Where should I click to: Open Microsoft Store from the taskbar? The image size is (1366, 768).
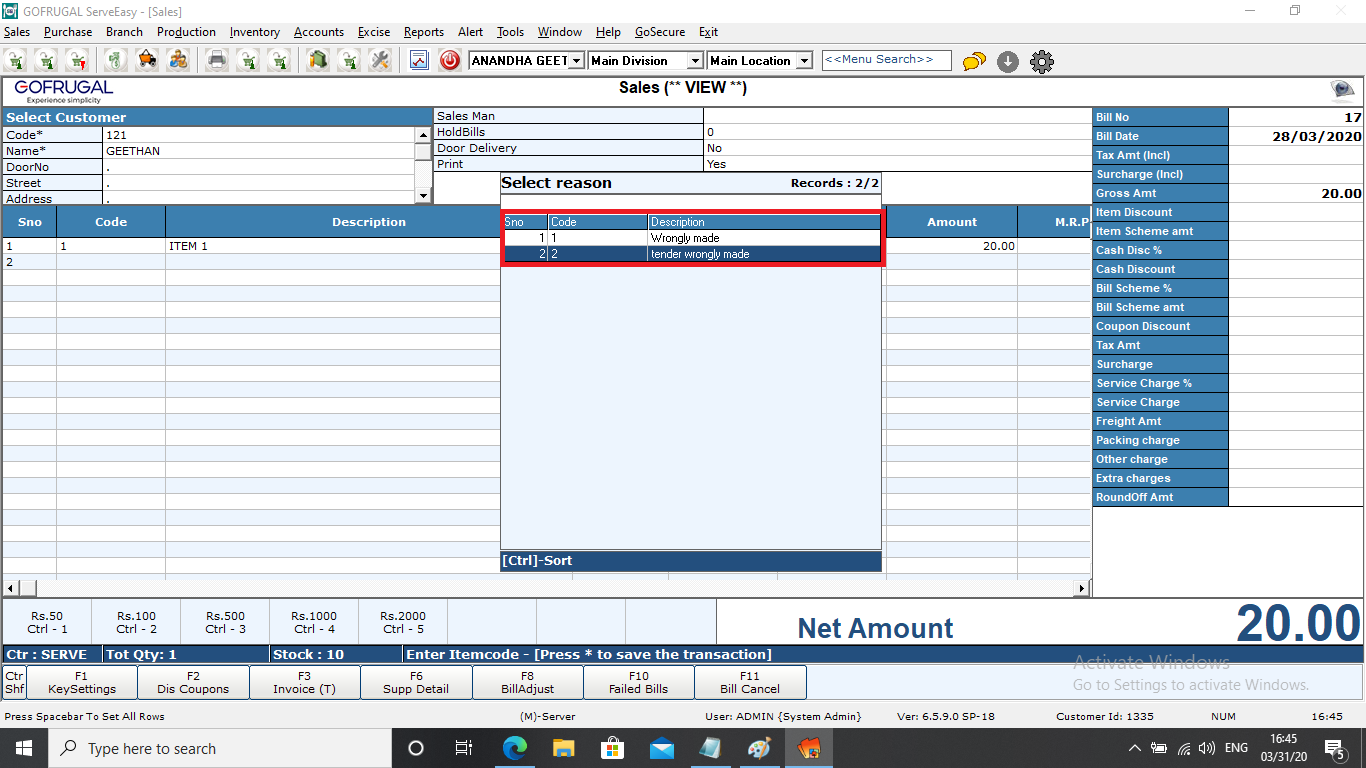[x=613, y=748]
